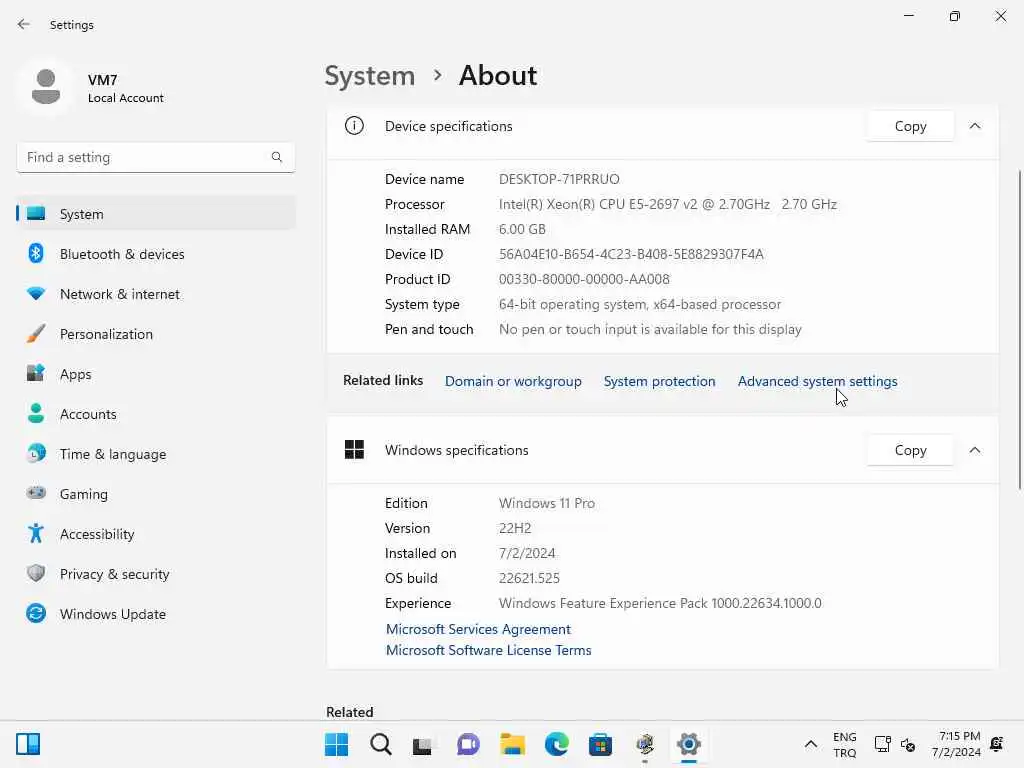
Task: Click the Settings gear icon on taskbar
Action: [x=688, y=744]
